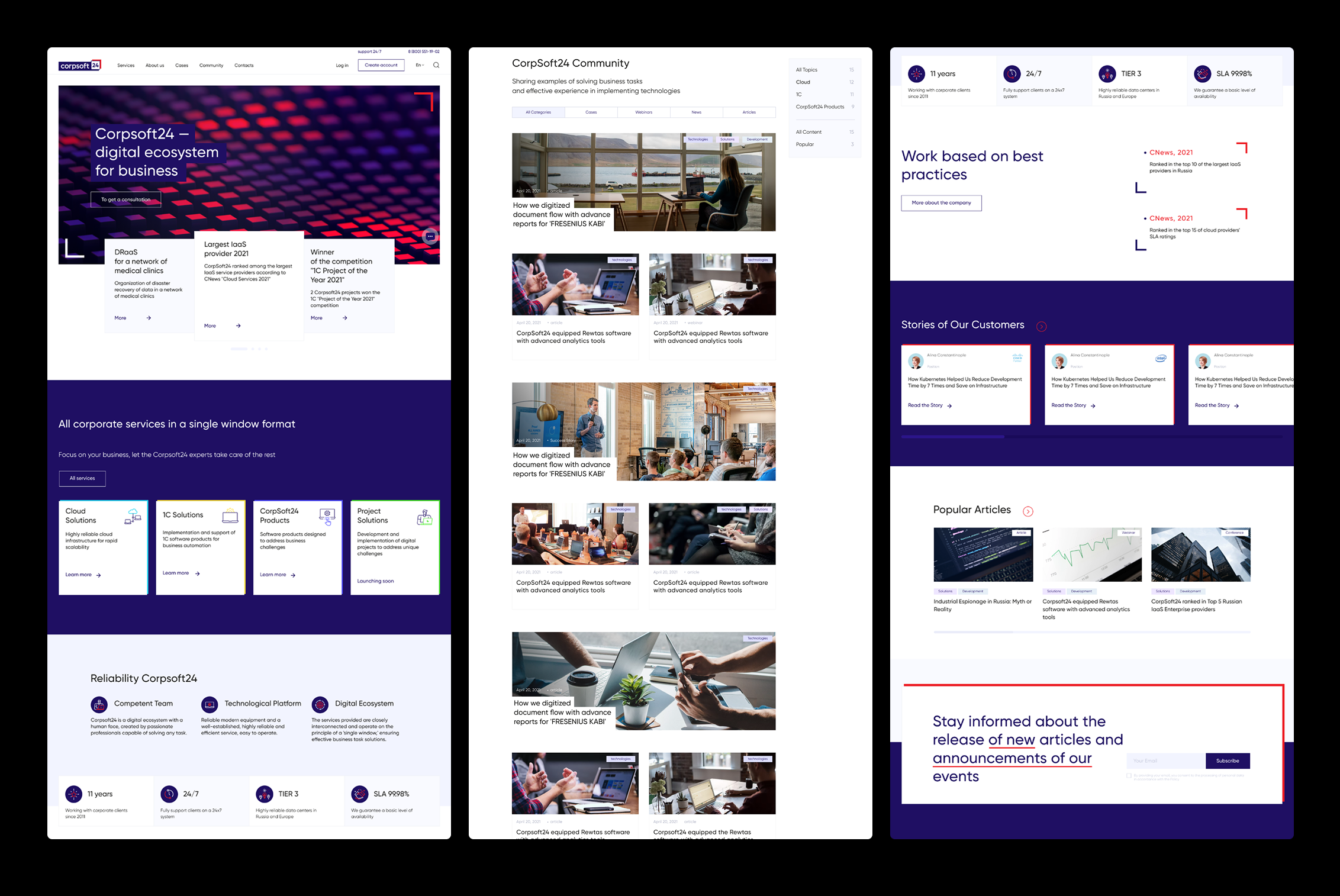Click the TIER 3 icon in right page
This screenshot has height=896, width=1340.
1107,73
